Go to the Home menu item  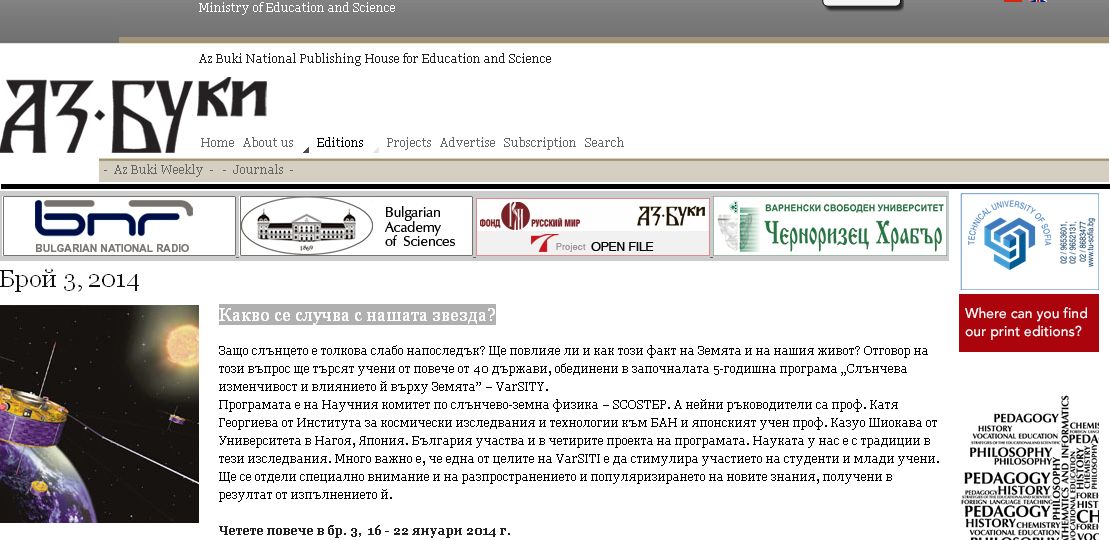217,142
